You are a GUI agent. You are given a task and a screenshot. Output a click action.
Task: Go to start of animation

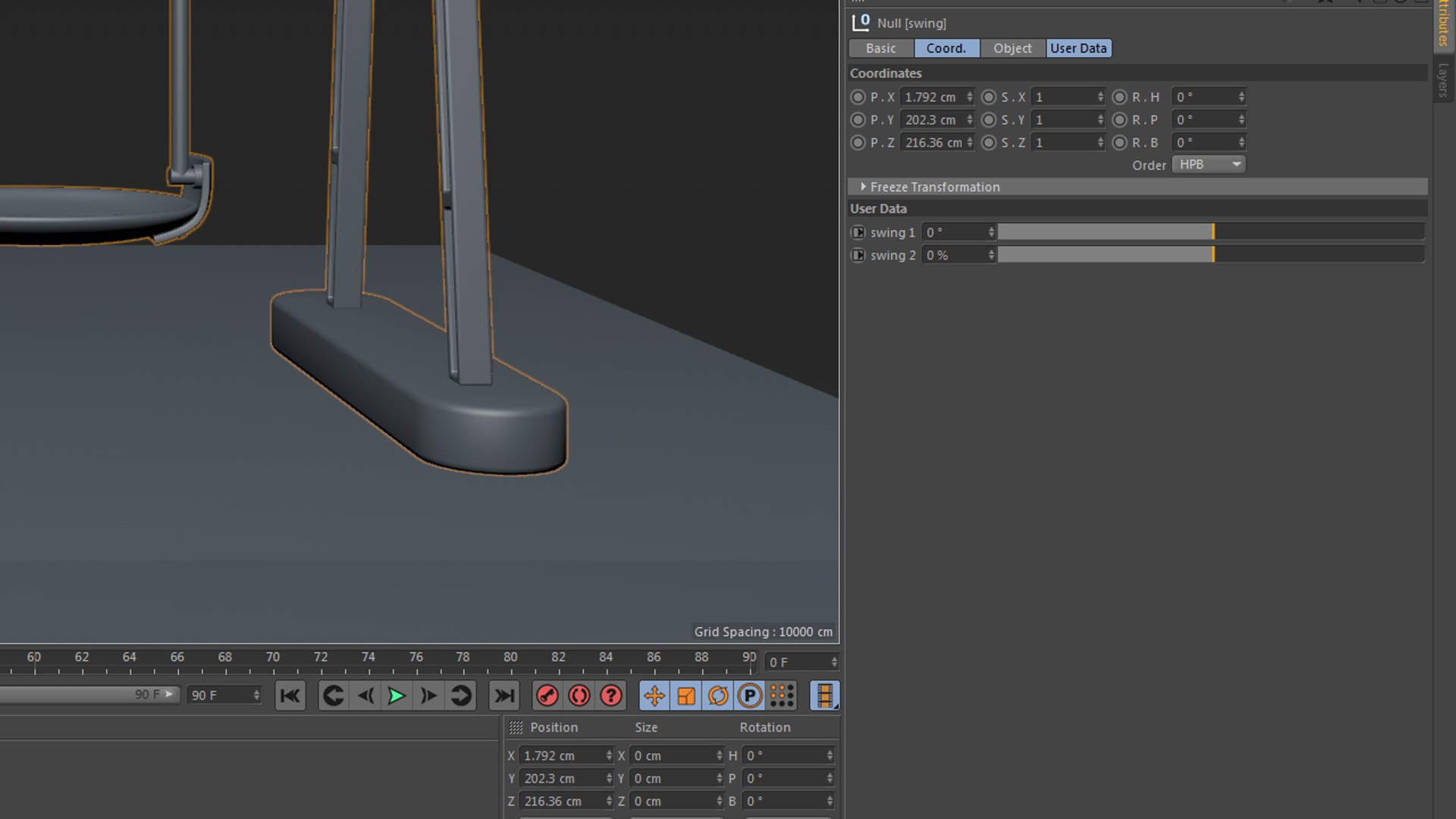pos(290,695)
